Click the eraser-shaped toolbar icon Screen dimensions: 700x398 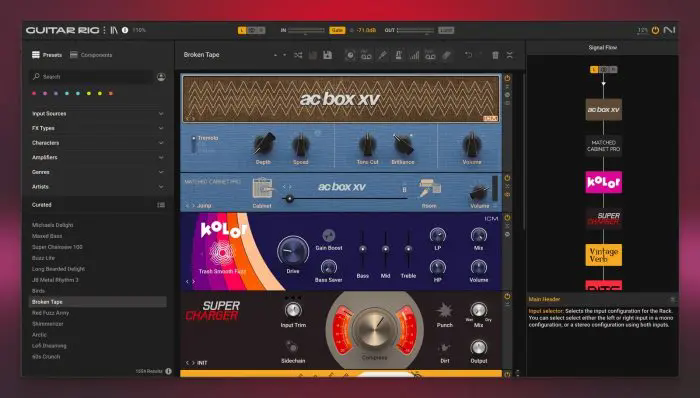(447, 55)
